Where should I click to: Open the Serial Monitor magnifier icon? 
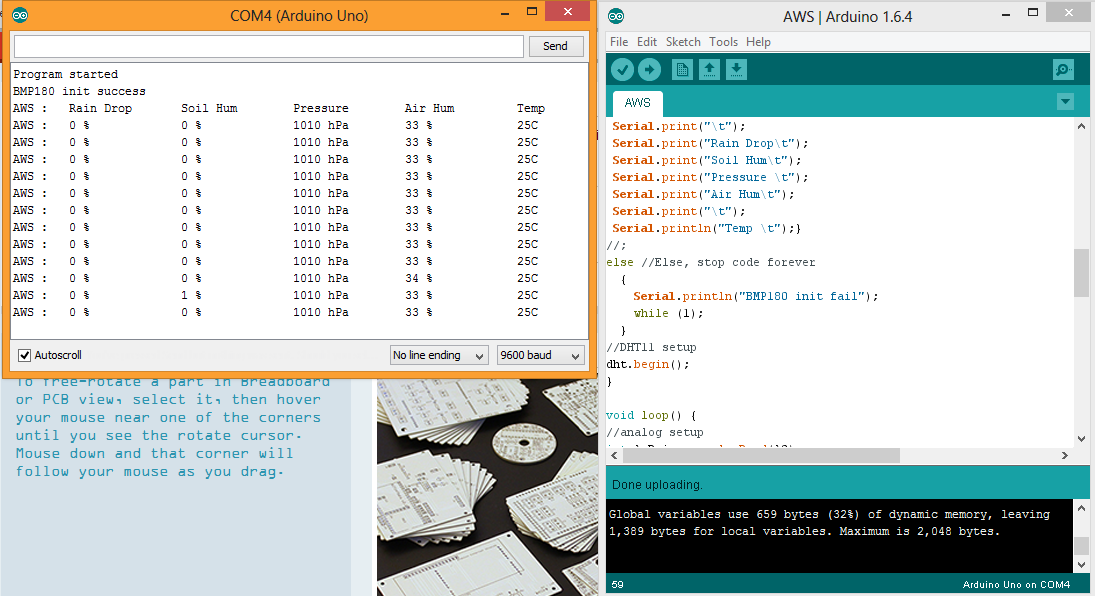[x=1062, y=69]
